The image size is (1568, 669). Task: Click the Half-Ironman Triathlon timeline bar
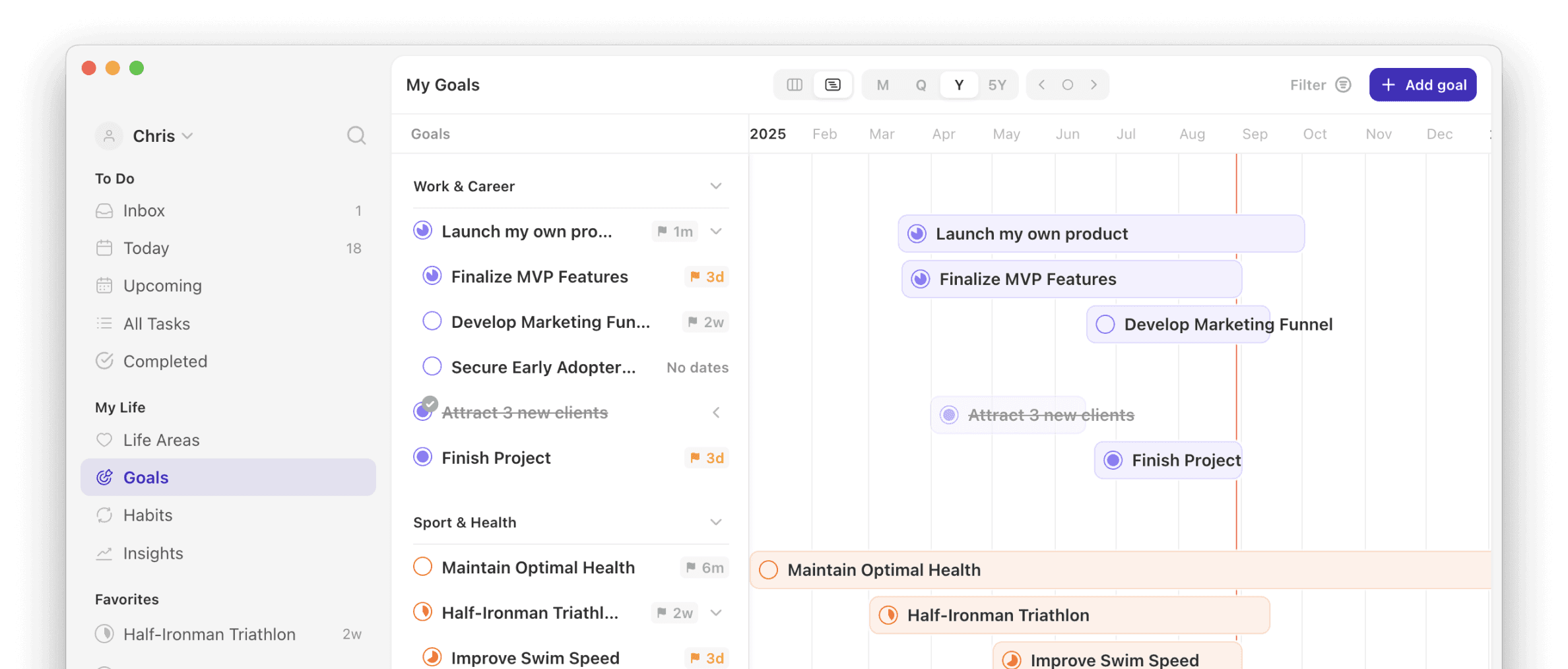[x=1070, y=615]
